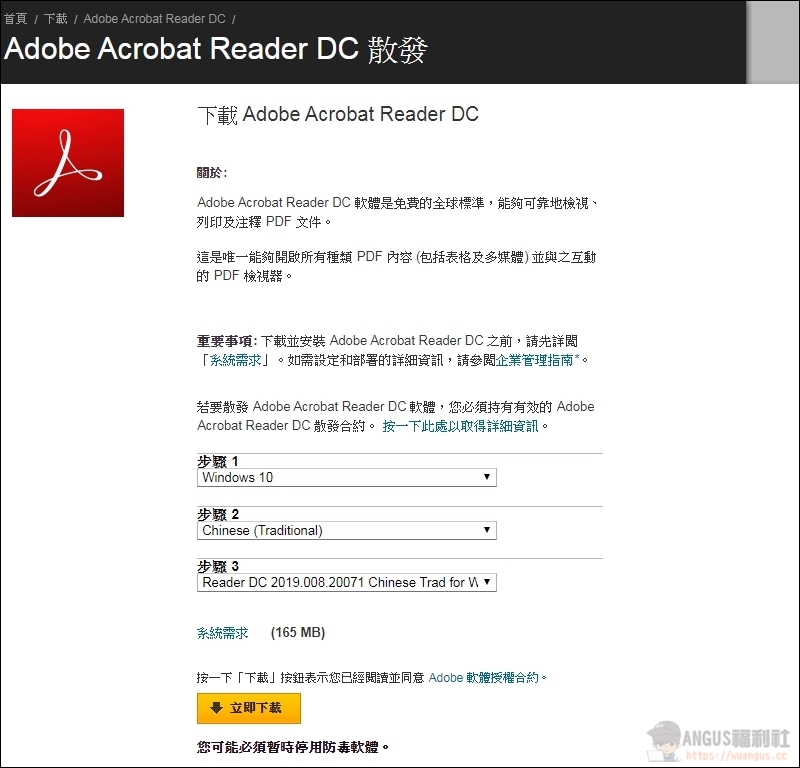Open the Adobe 軟體授權合約 link

click(484, 677)
